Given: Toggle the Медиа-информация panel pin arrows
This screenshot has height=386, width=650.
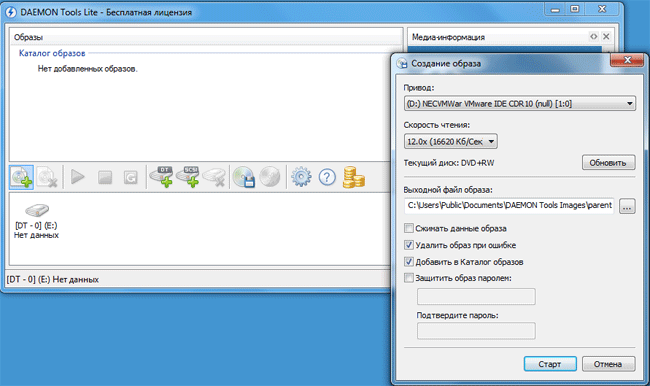Looking at the screenshot, I should tap(594, 36).
